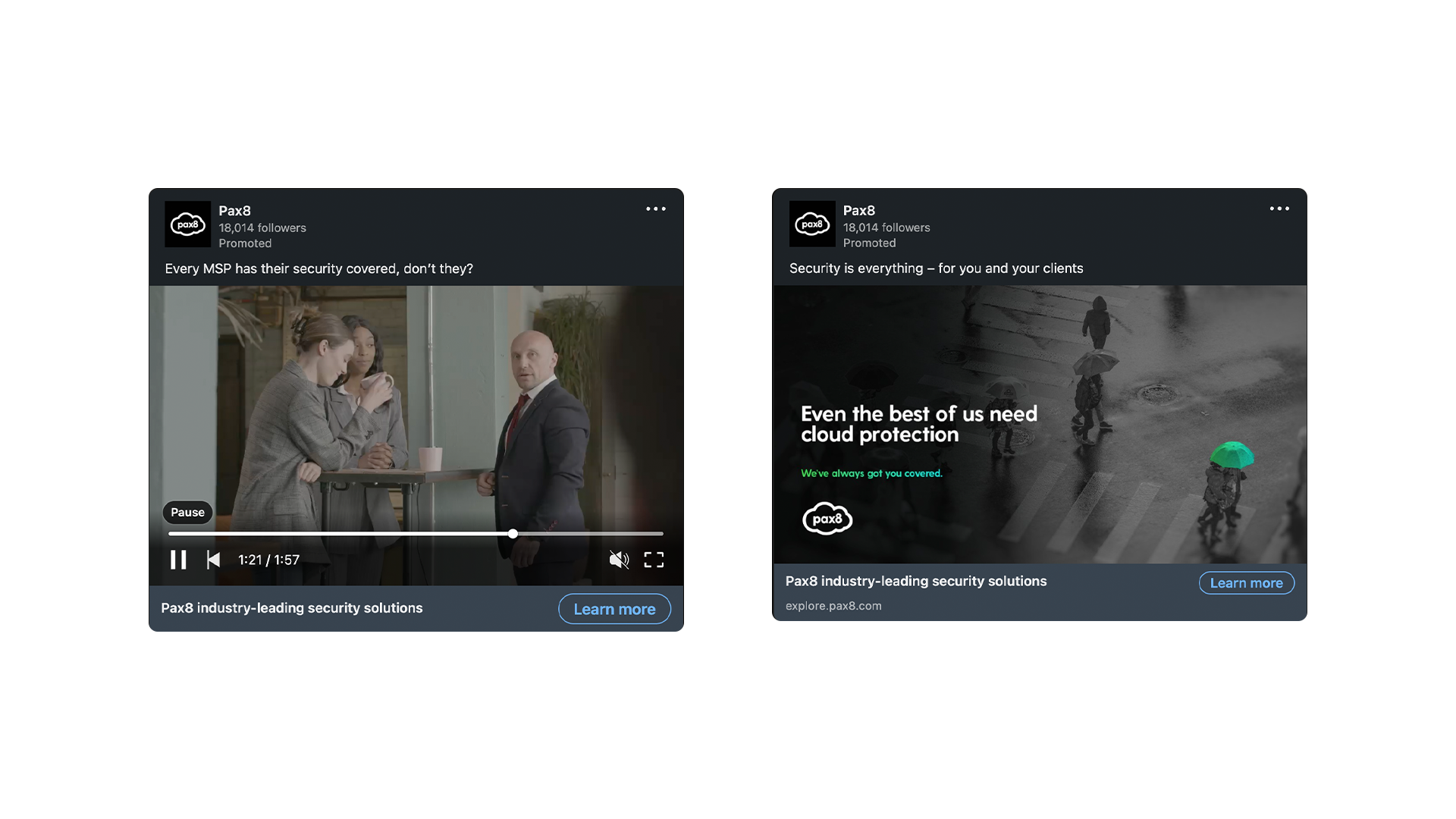Viewport: 1456px width, 819px height.
Task: Click 'We've always got you covered.' green text
Action: click(x=871, y=473)
